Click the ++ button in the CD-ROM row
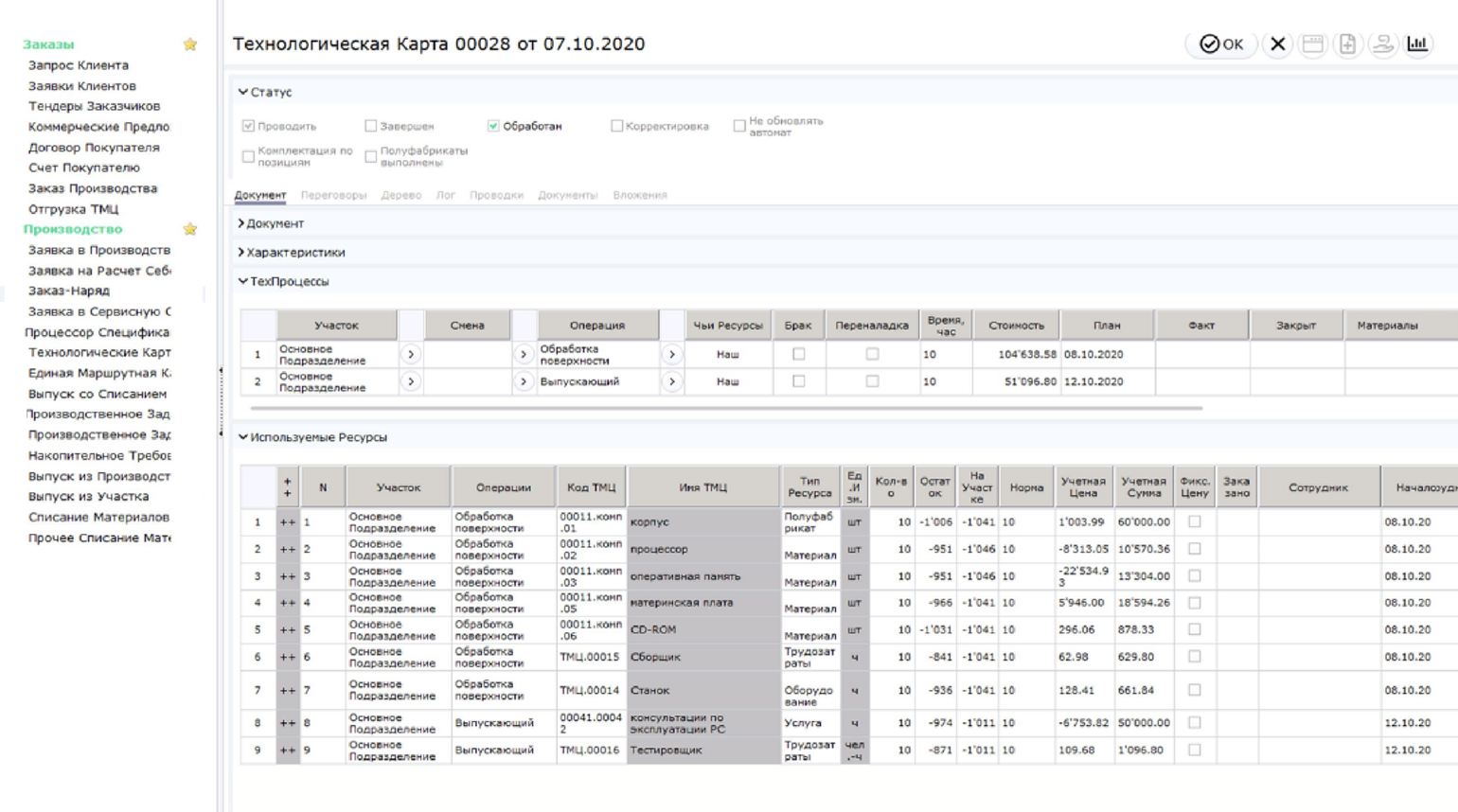 (287, 629)
